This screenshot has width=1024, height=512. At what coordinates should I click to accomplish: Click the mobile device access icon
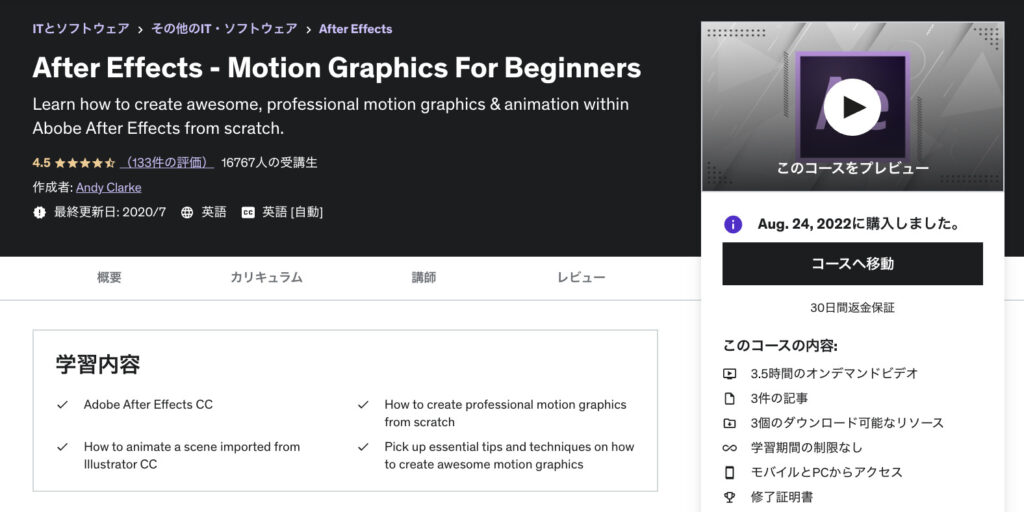click(x=729, y=472)
